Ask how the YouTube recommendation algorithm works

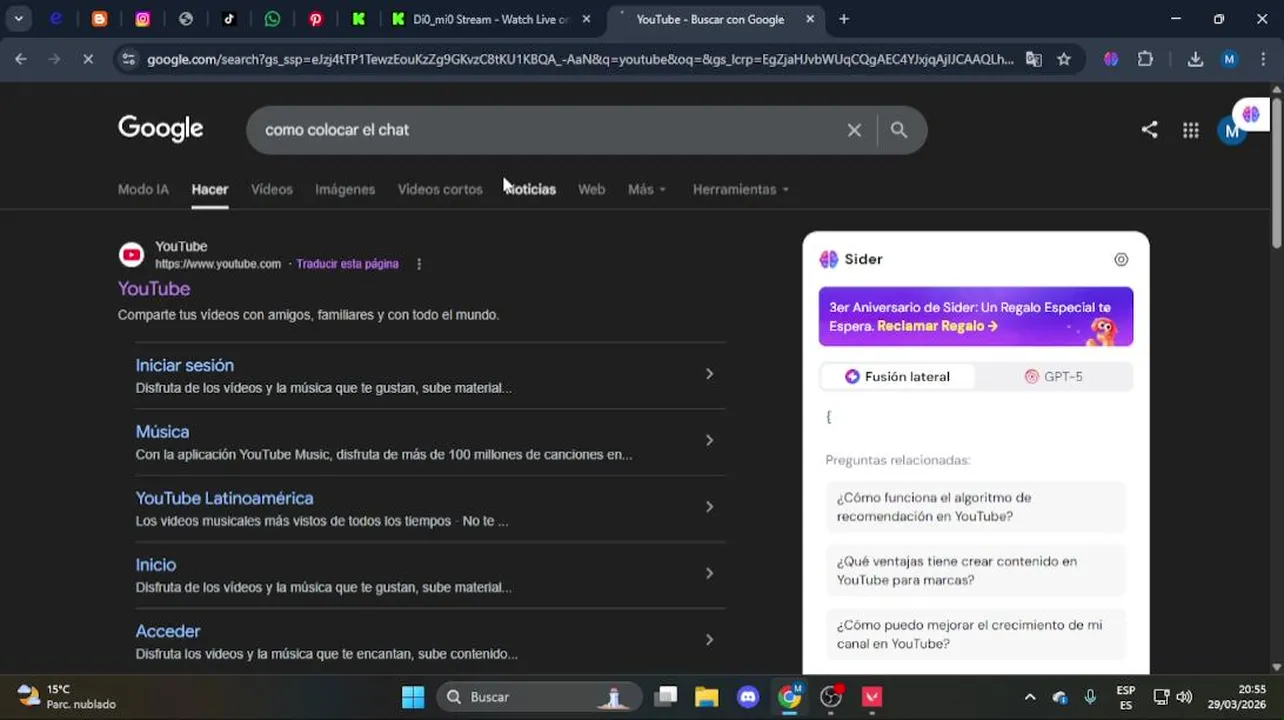[x=976, y=507]
